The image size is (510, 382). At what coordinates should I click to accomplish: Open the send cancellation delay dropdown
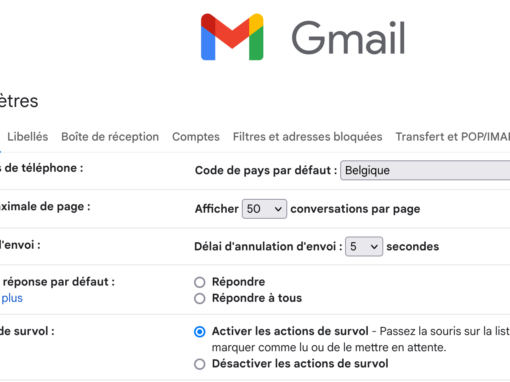tap(364, 247)
